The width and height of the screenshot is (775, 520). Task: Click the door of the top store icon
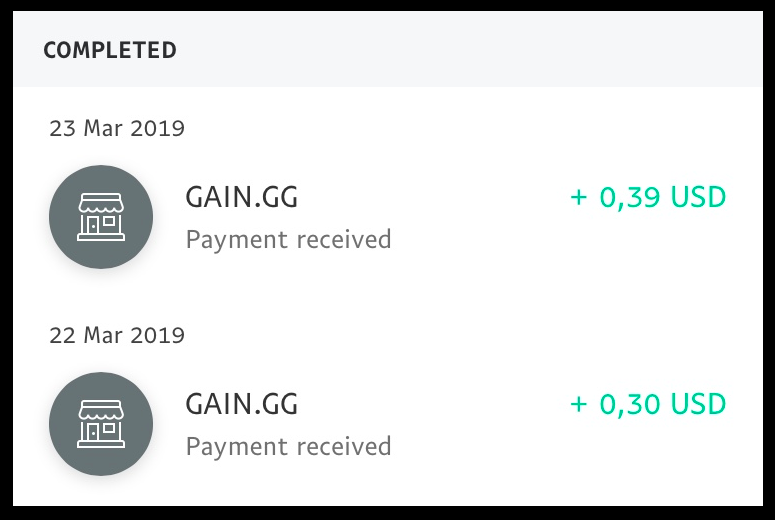tap(93, 225)
